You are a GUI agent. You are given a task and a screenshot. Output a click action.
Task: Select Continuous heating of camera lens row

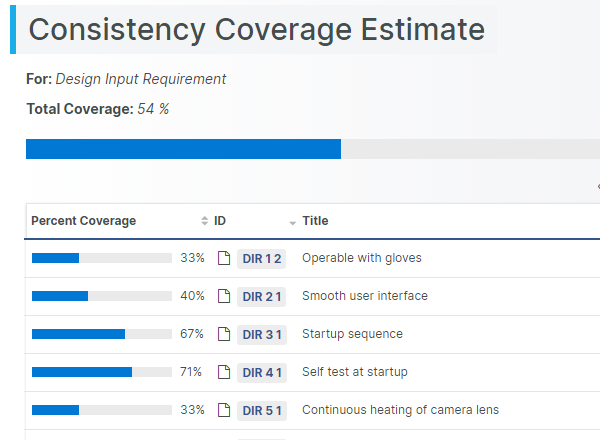[x=400, y=410]
